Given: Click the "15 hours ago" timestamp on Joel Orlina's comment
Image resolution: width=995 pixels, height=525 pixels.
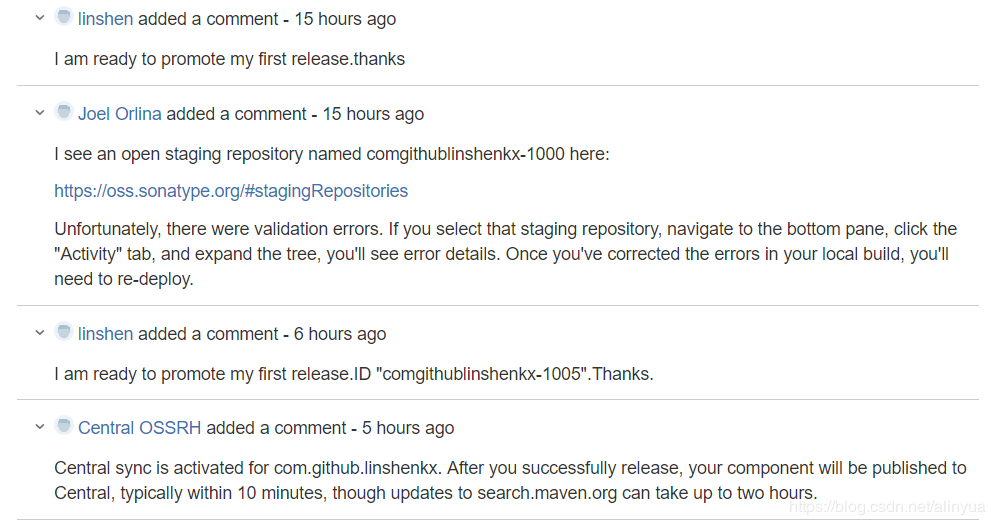Looking at the screenshot, I should pos(373,114).
